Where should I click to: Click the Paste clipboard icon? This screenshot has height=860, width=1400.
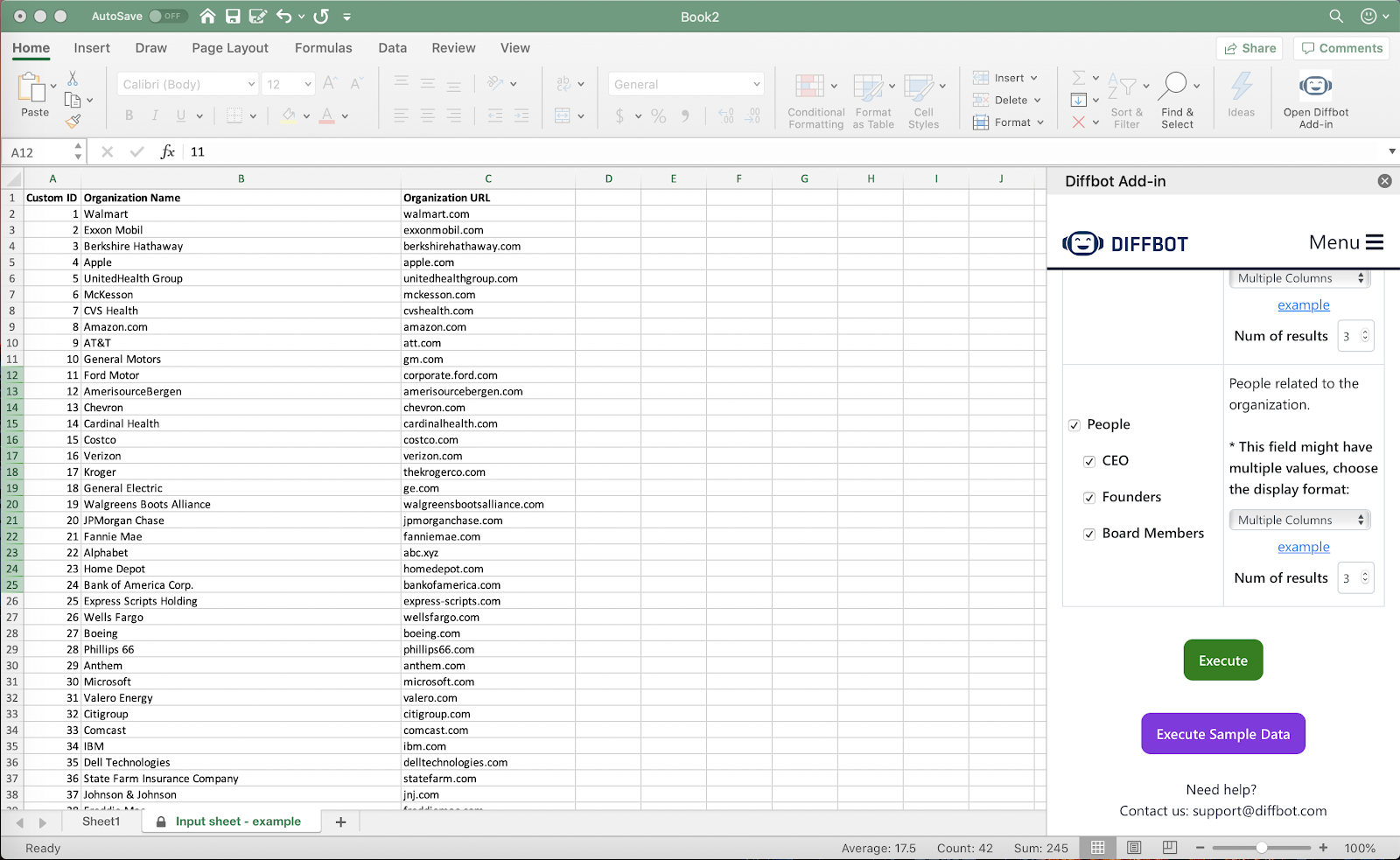click(31, 87)
